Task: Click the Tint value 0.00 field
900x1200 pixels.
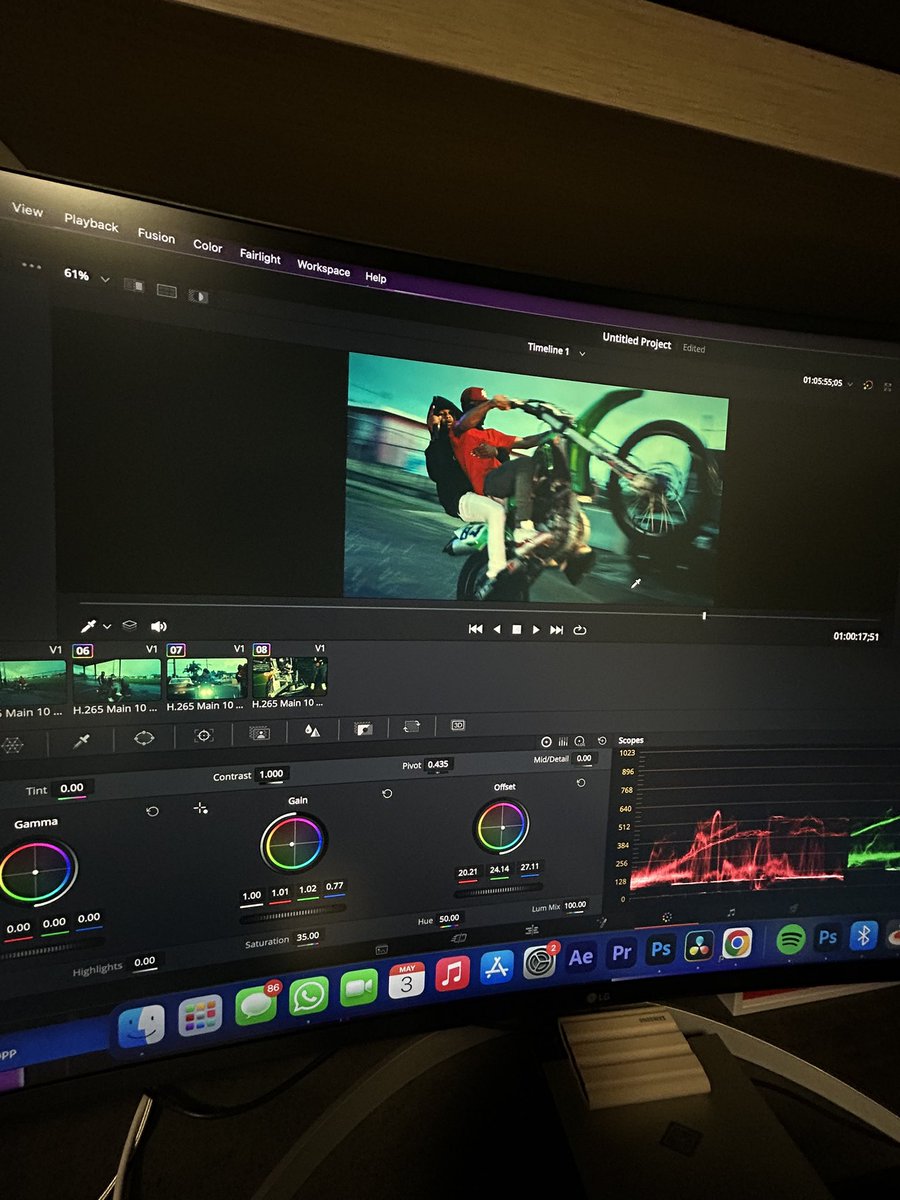Action: point(72,789)
